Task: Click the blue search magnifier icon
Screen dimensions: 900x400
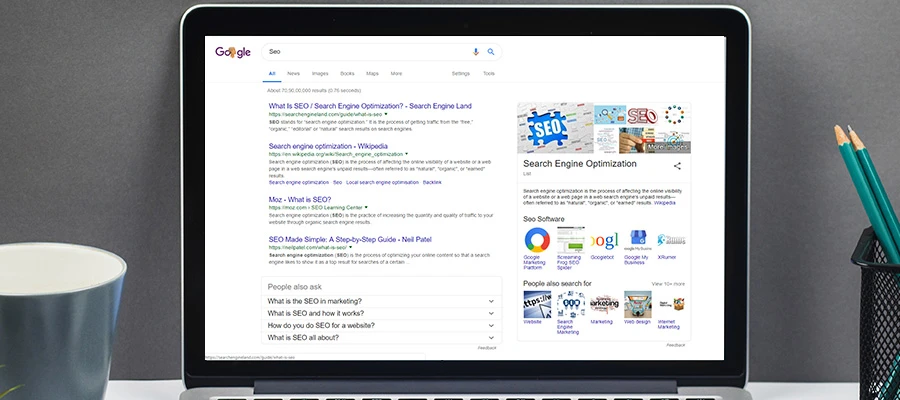Action: pos(491,52)
